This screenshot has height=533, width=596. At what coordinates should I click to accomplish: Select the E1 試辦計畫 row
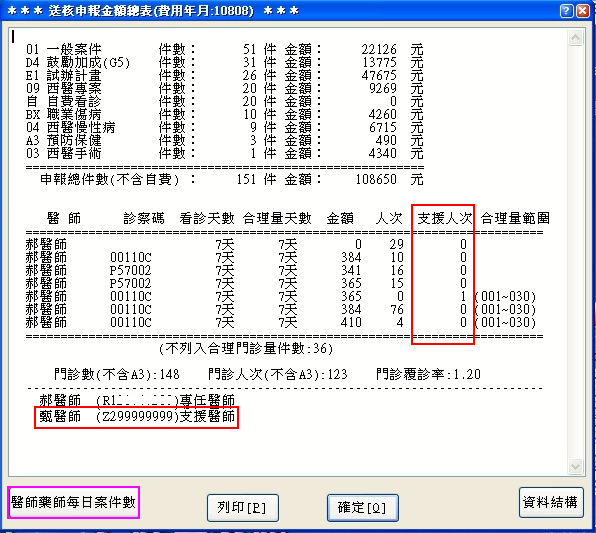pos(225,75)
